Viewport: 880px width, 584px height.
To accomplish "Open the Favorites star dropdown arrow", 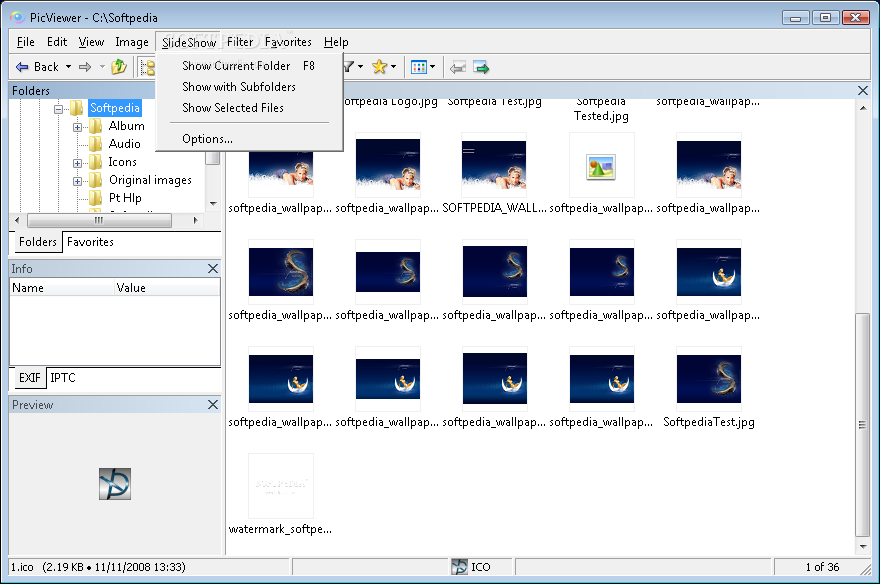I will pos(393,67).
